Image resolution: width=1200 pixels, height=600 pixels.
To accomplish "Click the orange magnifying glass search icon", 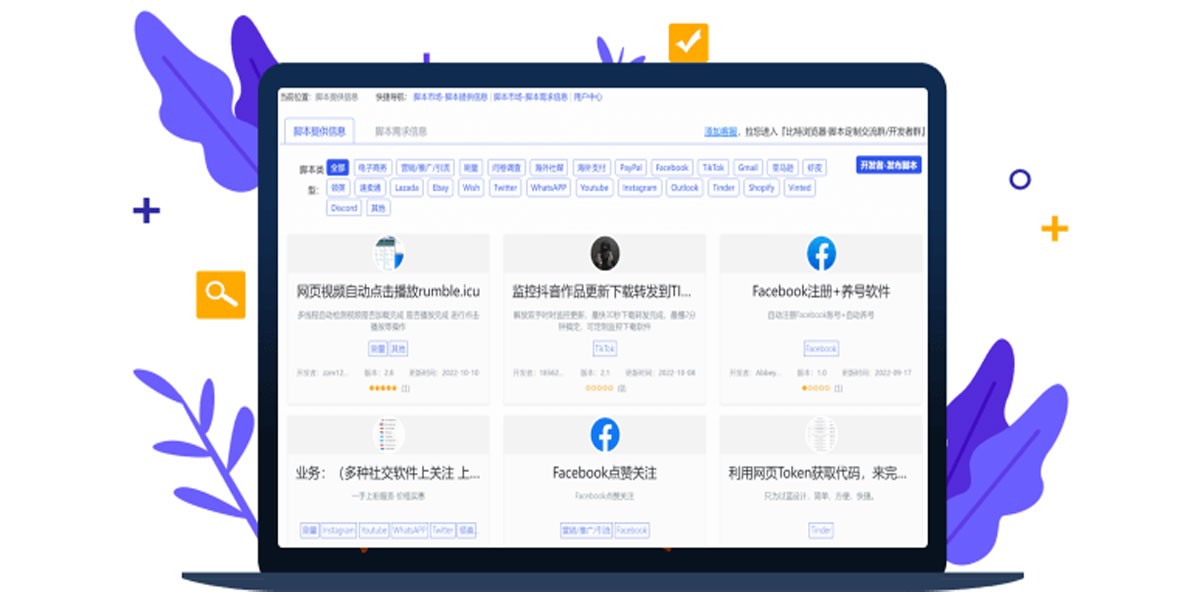I will tap(220, 294).
